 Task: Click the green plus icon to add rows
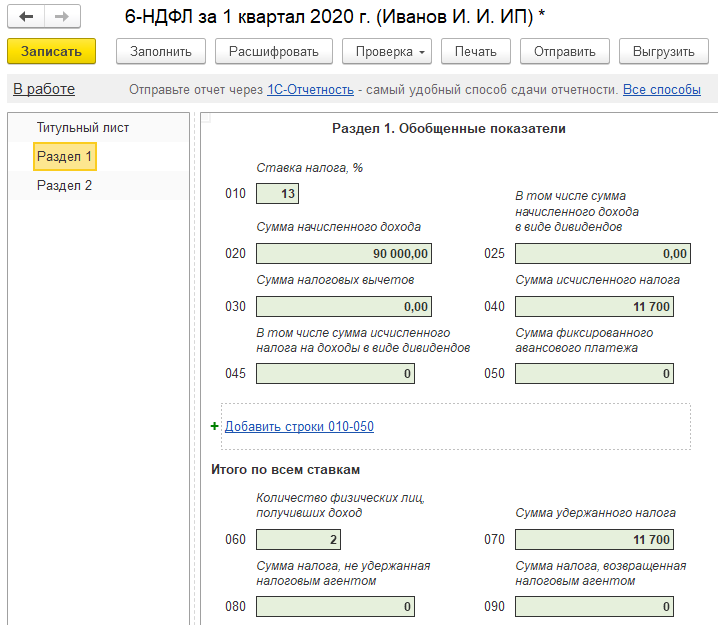pos(215,426)
